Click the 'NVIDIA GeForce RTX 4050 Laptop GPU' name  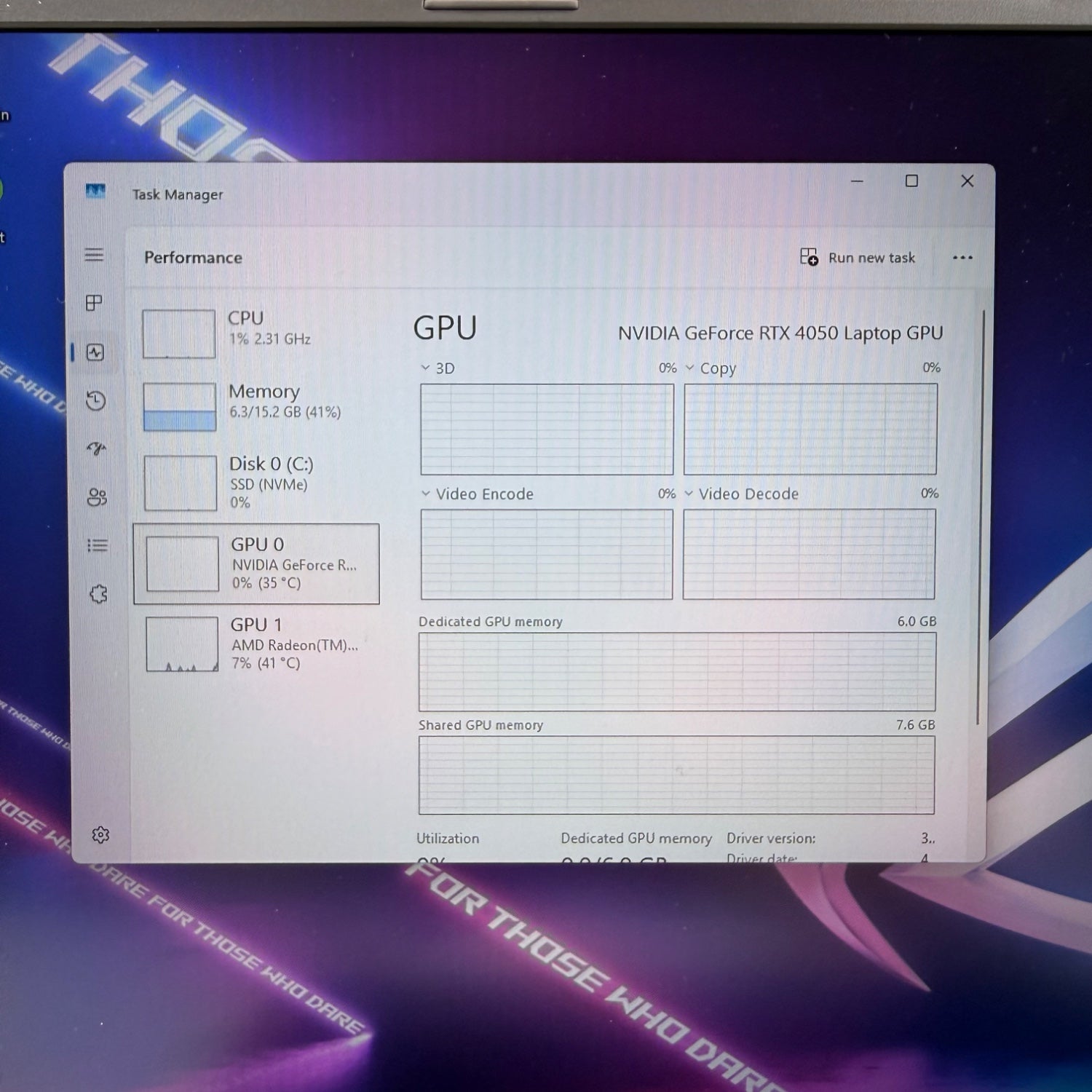click(x=780, y=333)
